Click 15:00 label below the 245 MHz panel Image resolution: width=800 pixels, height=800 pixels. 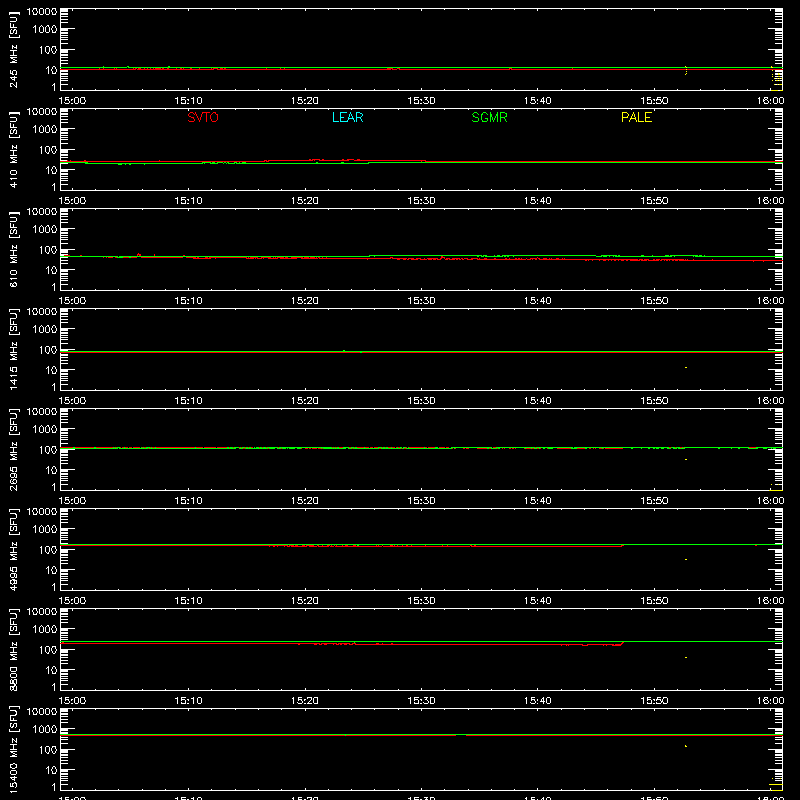coord(72,101)
